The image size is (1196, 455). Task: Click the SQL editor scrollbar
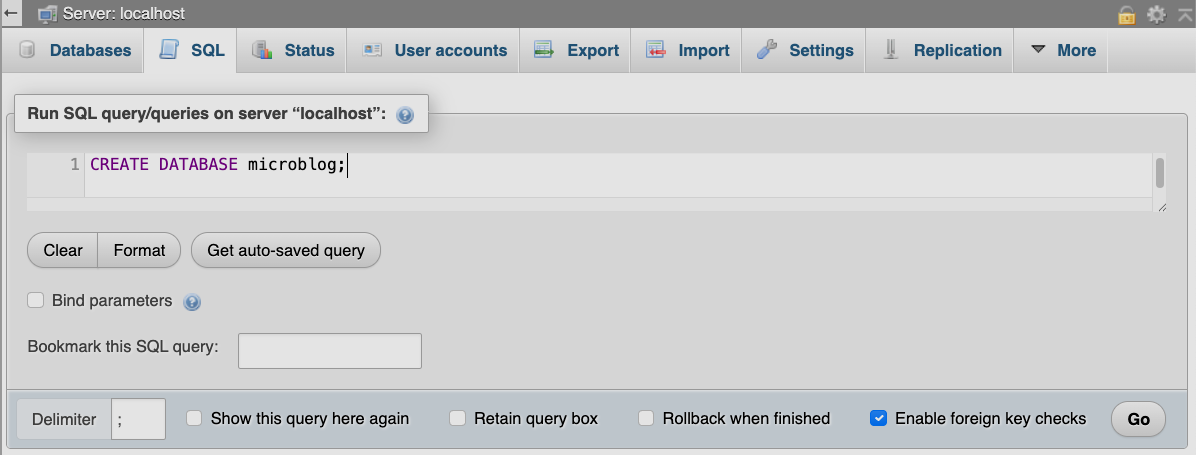click(1160, 173)
